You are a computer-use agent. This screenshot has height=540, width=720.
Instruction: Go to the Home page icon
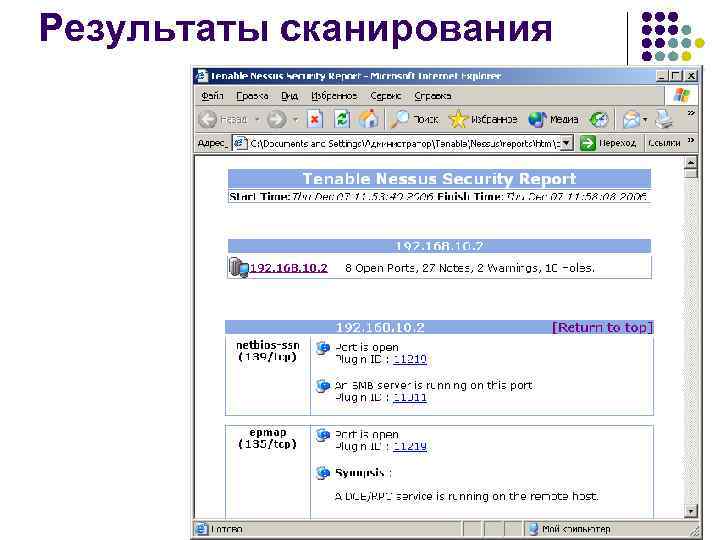point(369,119)
